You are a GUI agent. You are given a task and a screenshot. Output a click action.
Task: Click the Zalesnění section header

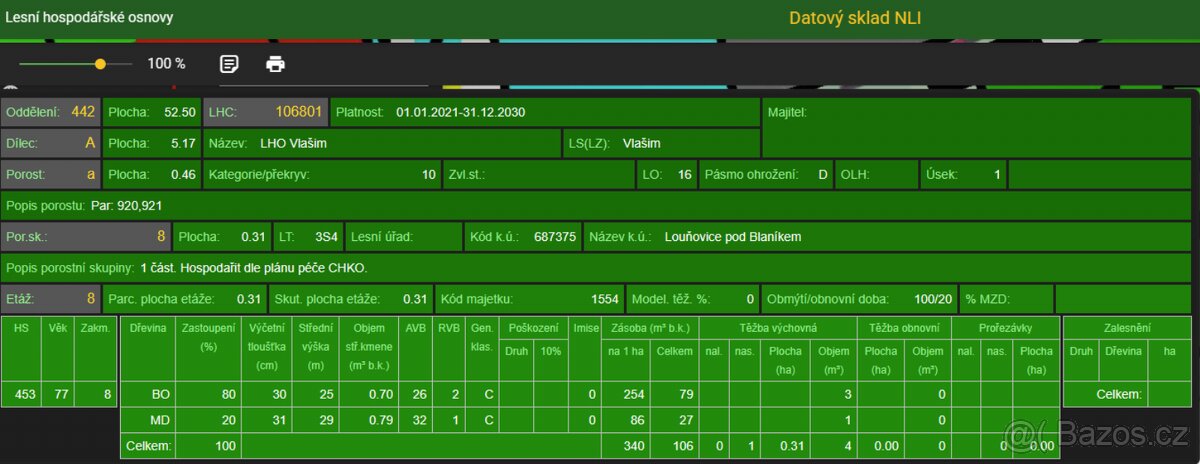point(1126,327)
